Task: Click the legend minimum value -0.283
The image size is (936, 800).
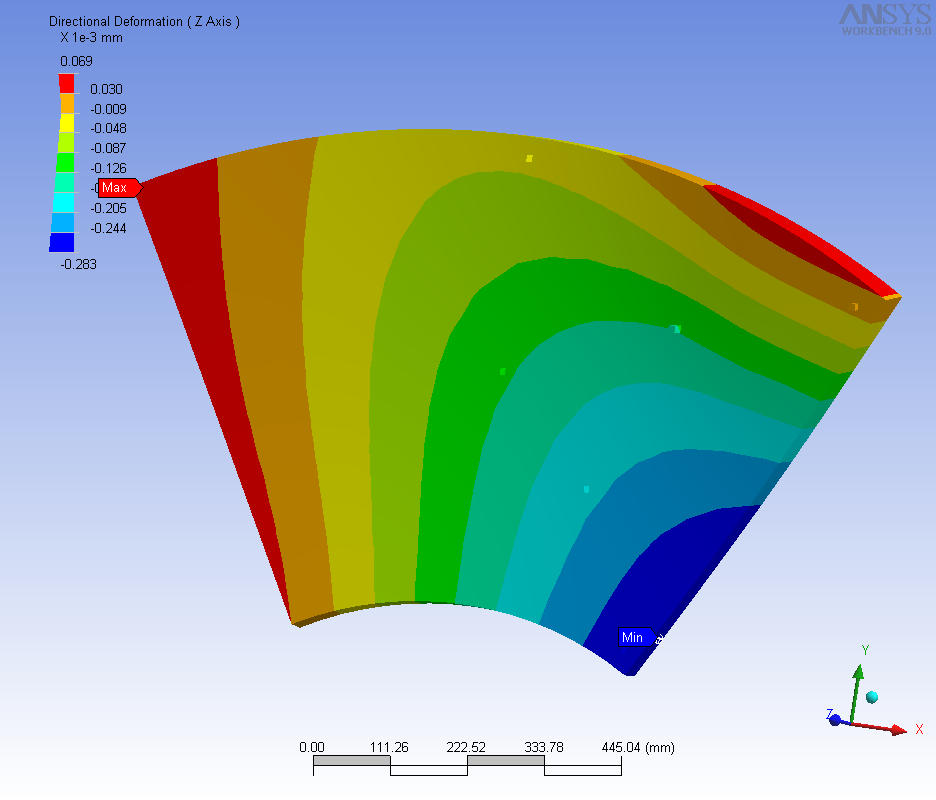Action: (x=78, y=264)
